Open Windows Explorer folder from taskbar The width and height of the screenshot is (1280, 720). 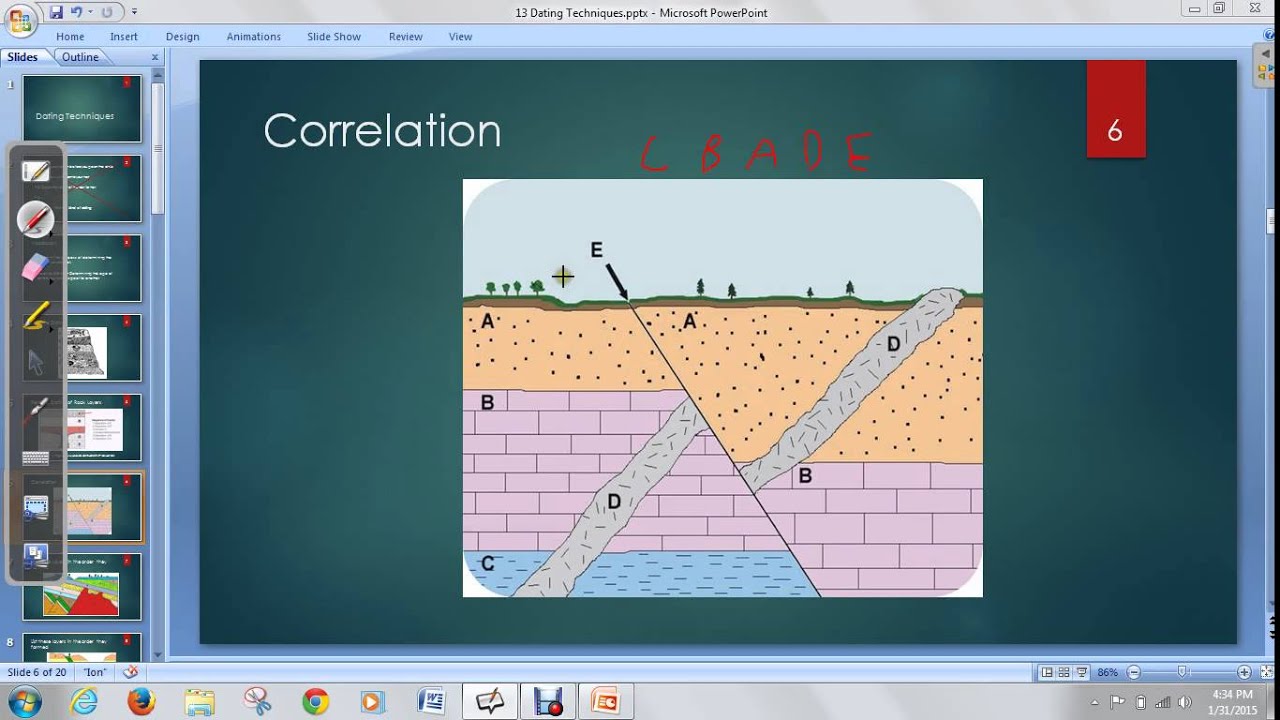[x=199, y=702]
